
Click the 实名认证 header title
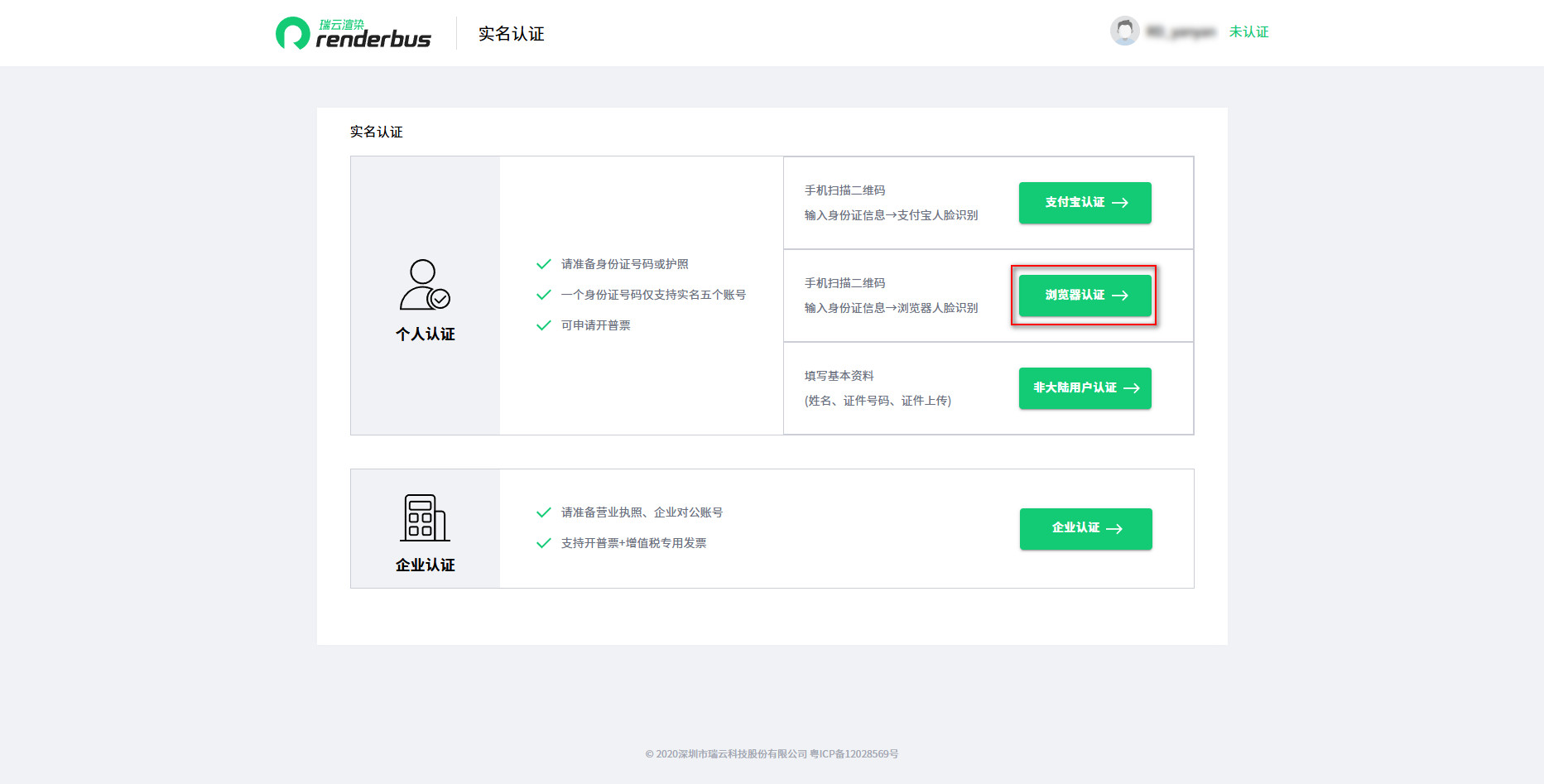pyautogui.click(x=512, y=34)
